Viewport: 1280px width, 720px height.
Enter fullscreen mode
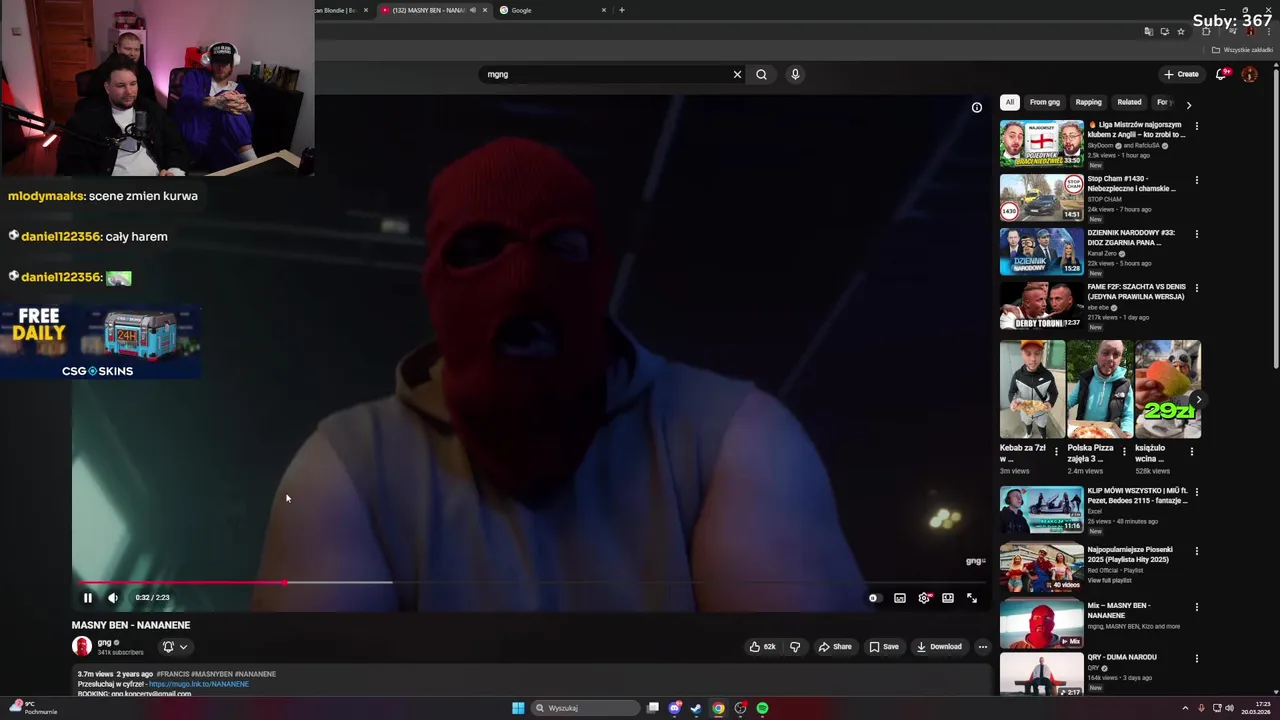coord(972,598)
